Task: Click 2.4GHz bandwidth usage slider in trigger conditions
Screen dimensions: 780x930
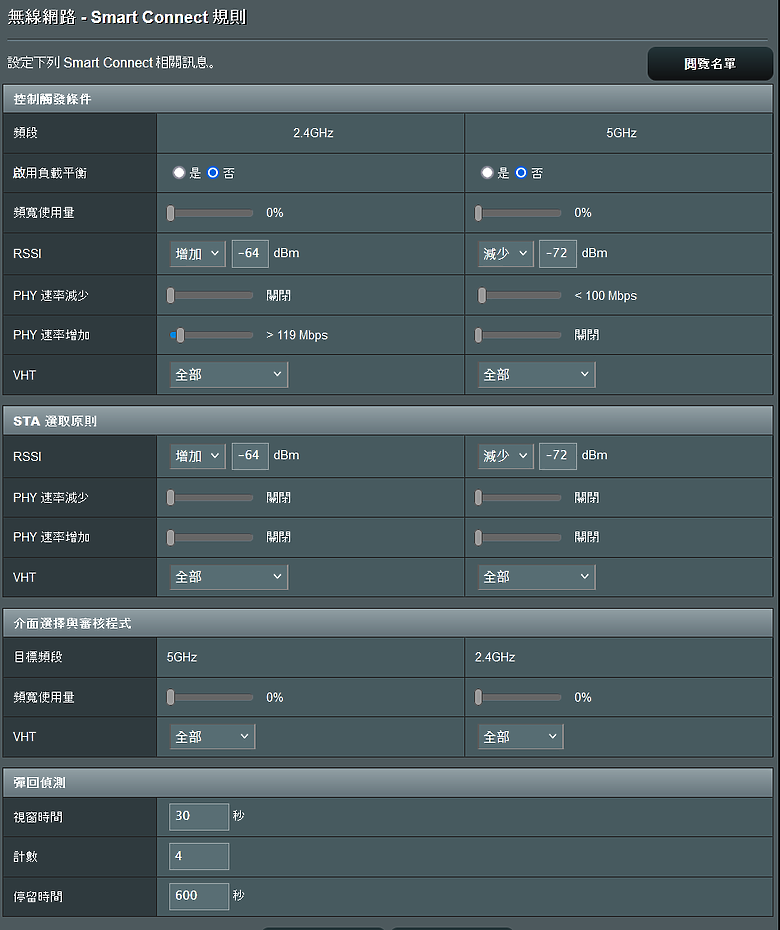Action: click(211, 213)
